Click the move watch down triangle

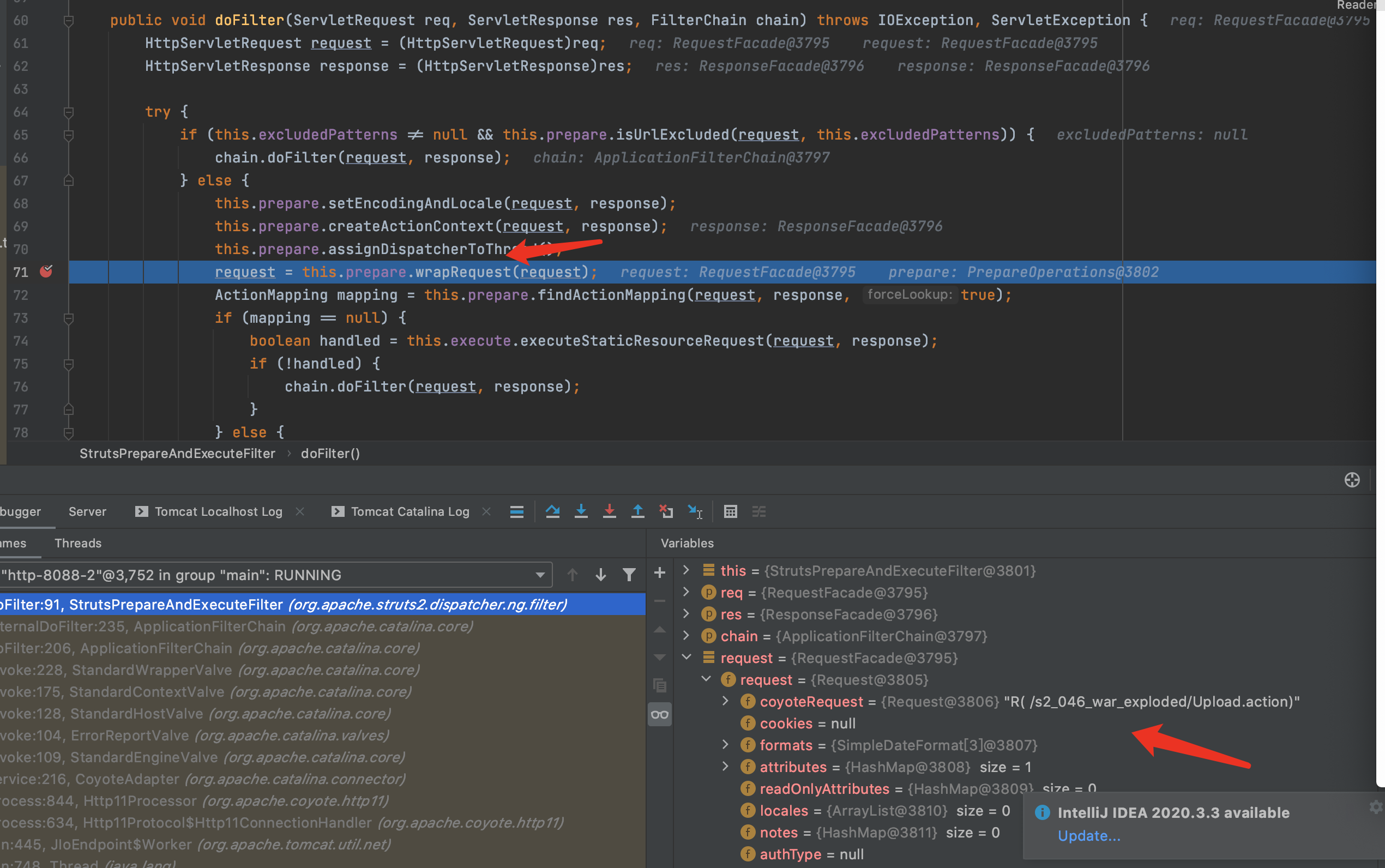coord(659,658)
